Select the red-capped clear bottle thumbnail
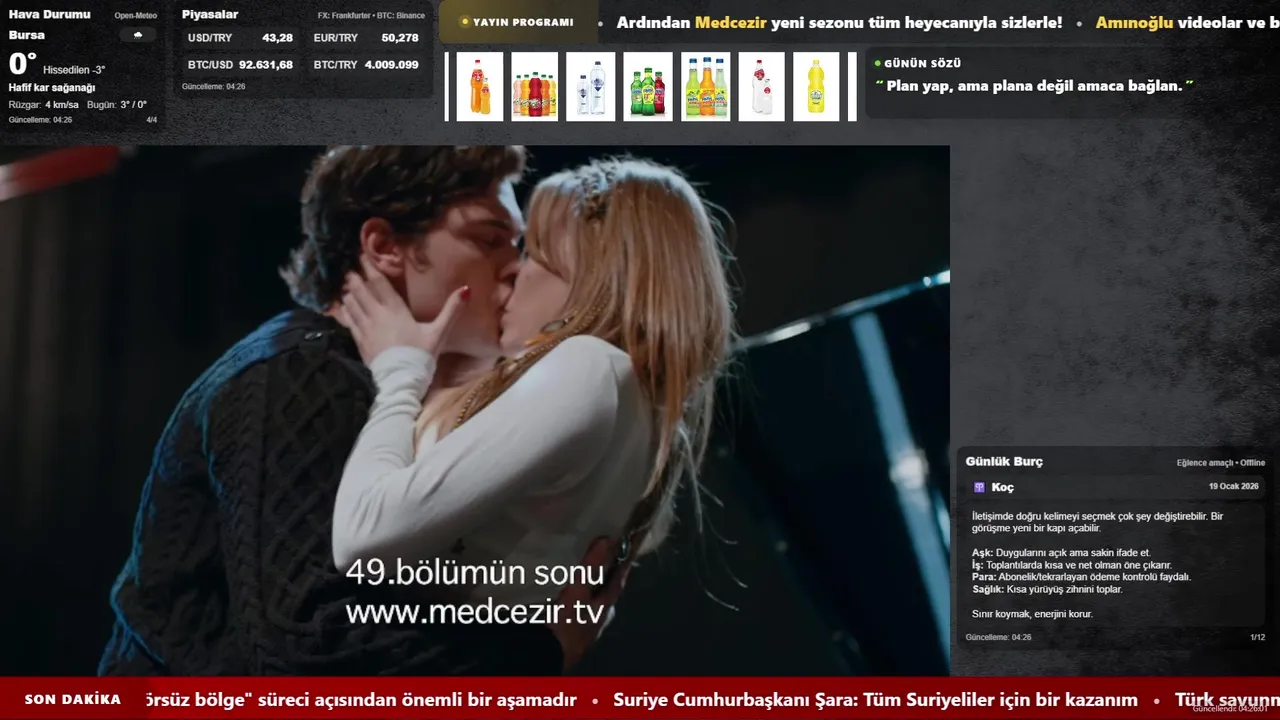1280x720 pixels. [x=761, y=87]
